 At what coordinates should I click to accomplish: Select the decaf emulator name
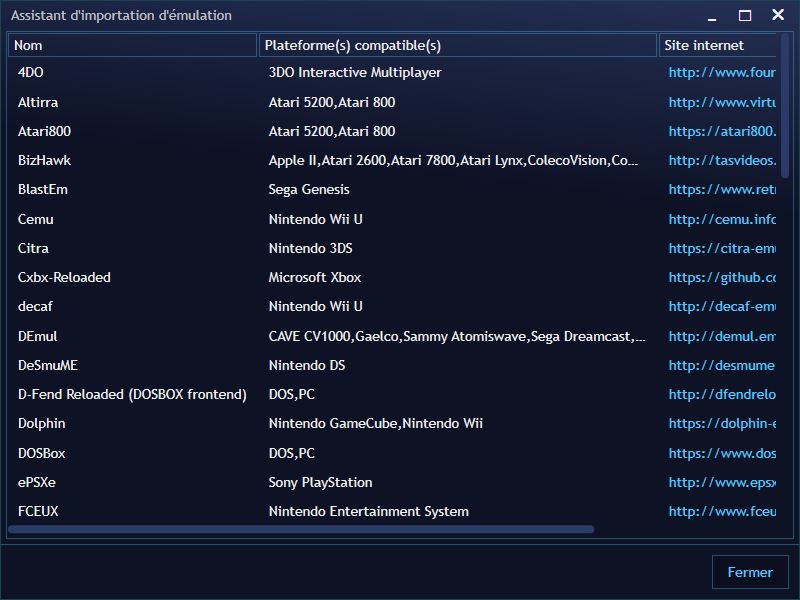coord(35,306)
